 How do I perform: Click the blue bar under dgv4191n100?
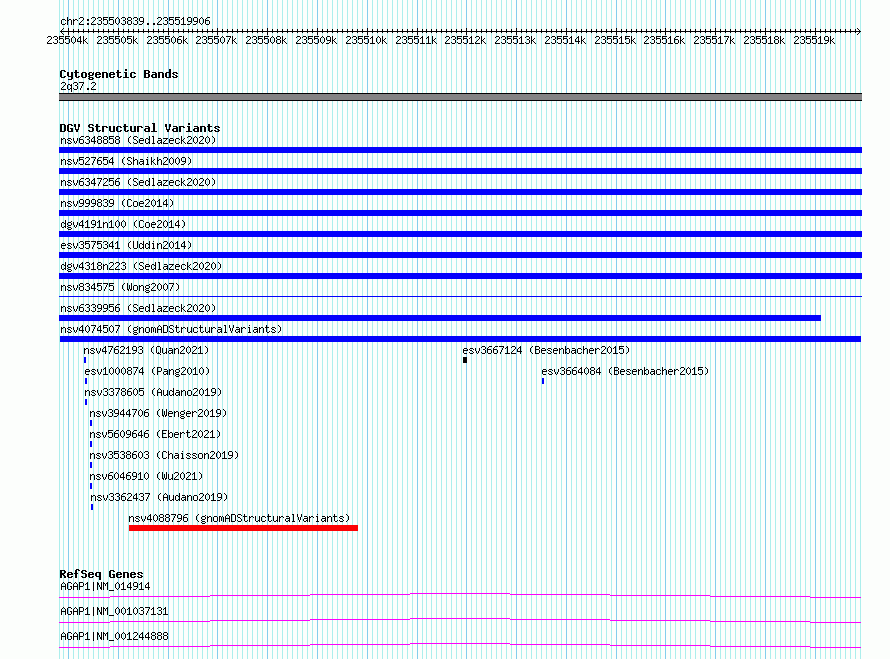[x=460, y=234]
